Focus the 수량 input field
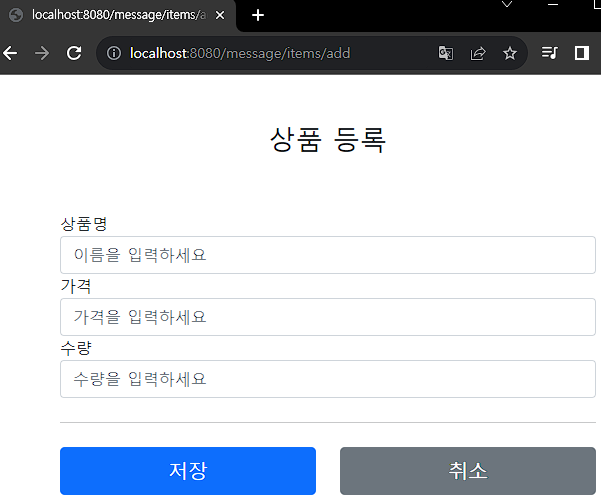 (x=328, y=379)
